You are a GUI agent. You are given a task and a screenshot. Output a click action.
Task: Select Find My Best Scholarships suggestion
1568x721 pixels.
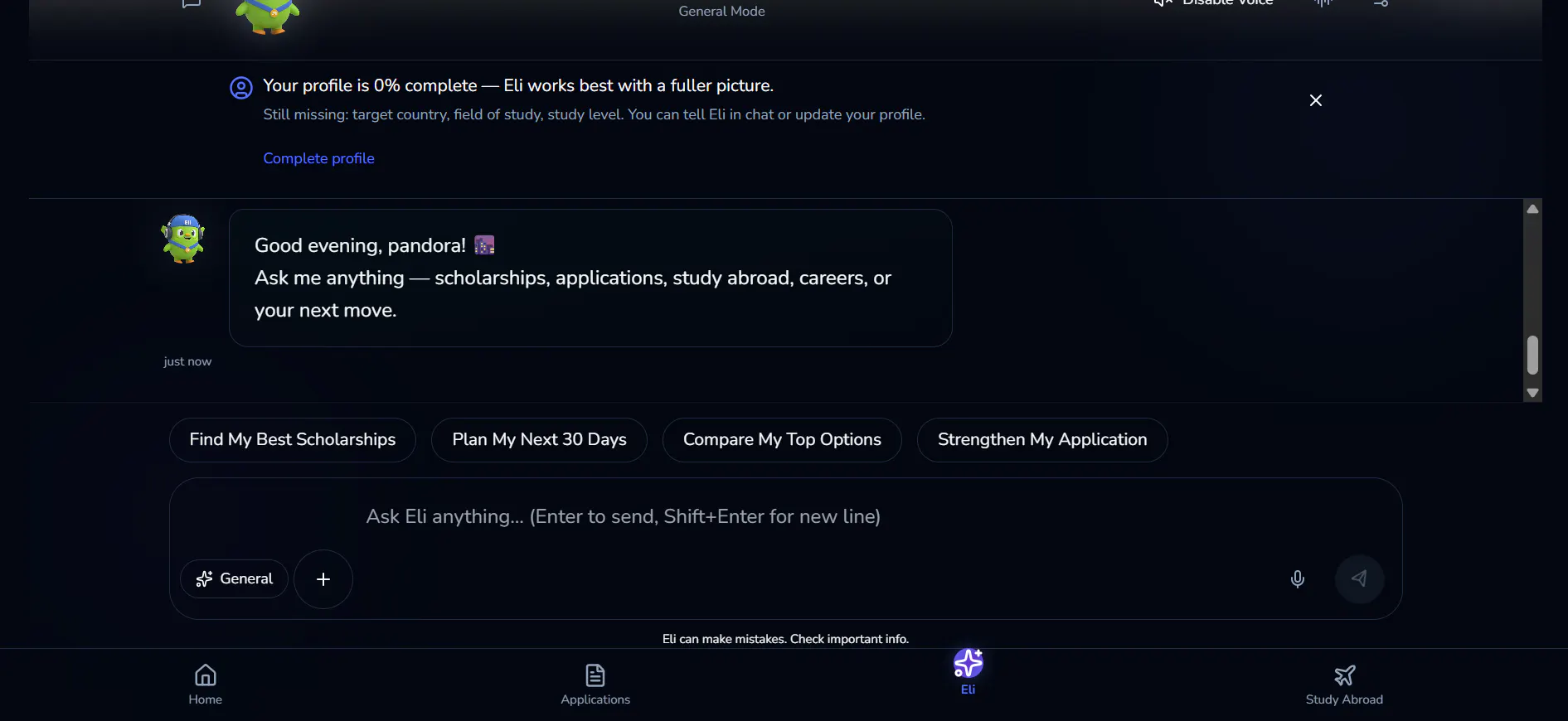pyautogui.click(x=293, y=440)
